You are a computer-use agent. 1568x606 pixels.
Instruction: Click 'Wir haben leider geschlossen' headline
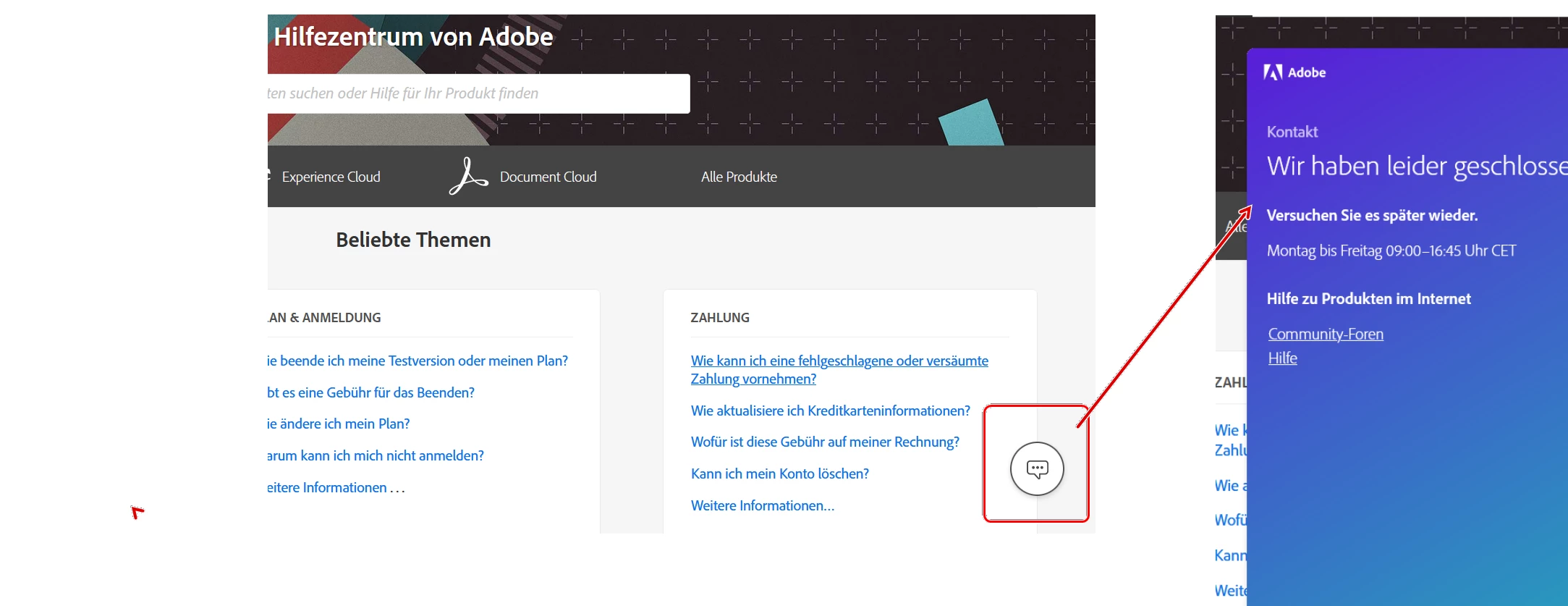pyautogui.click(x=1417, y=166)
